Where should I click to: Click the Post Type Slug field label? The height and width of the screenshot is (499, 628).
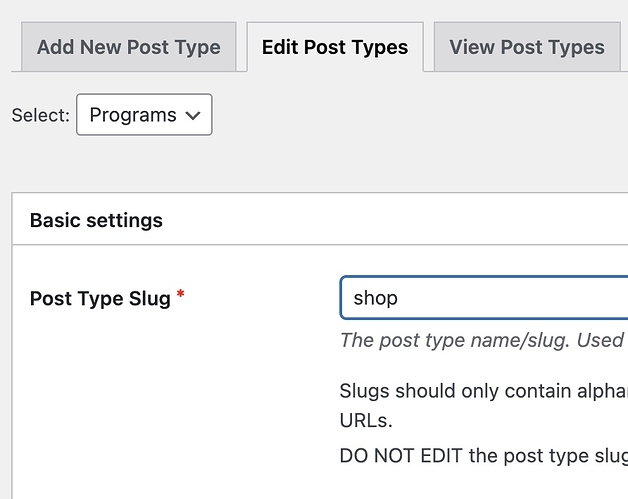[100, 298]
